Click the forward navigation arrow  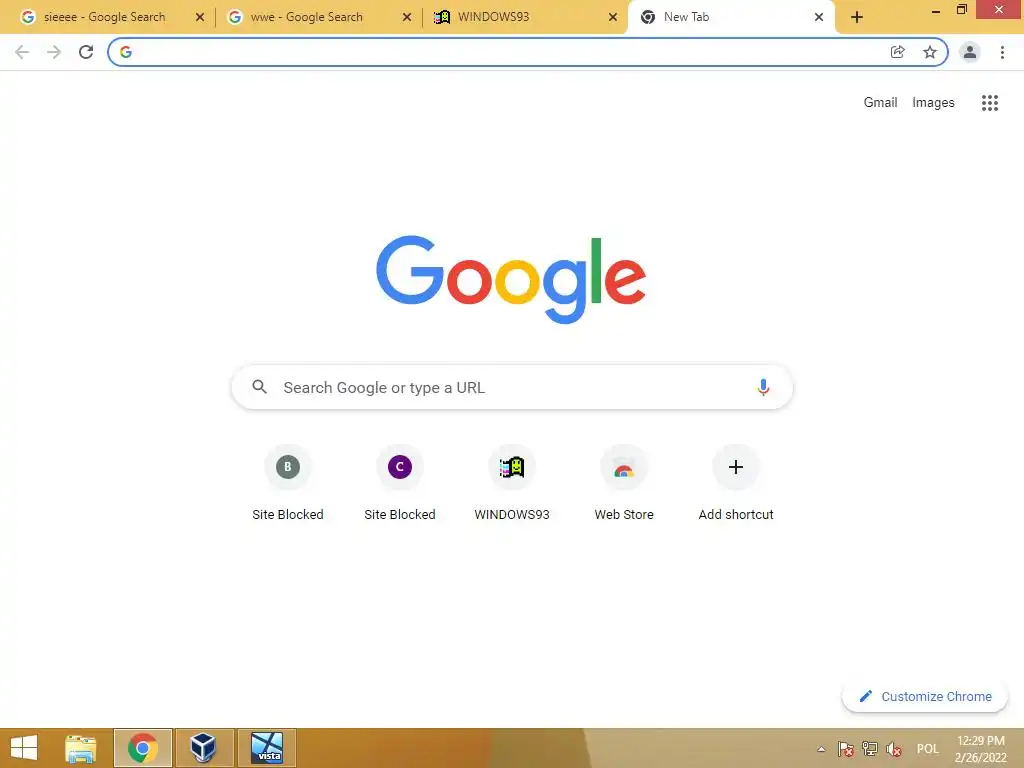(x=54, y=52)
